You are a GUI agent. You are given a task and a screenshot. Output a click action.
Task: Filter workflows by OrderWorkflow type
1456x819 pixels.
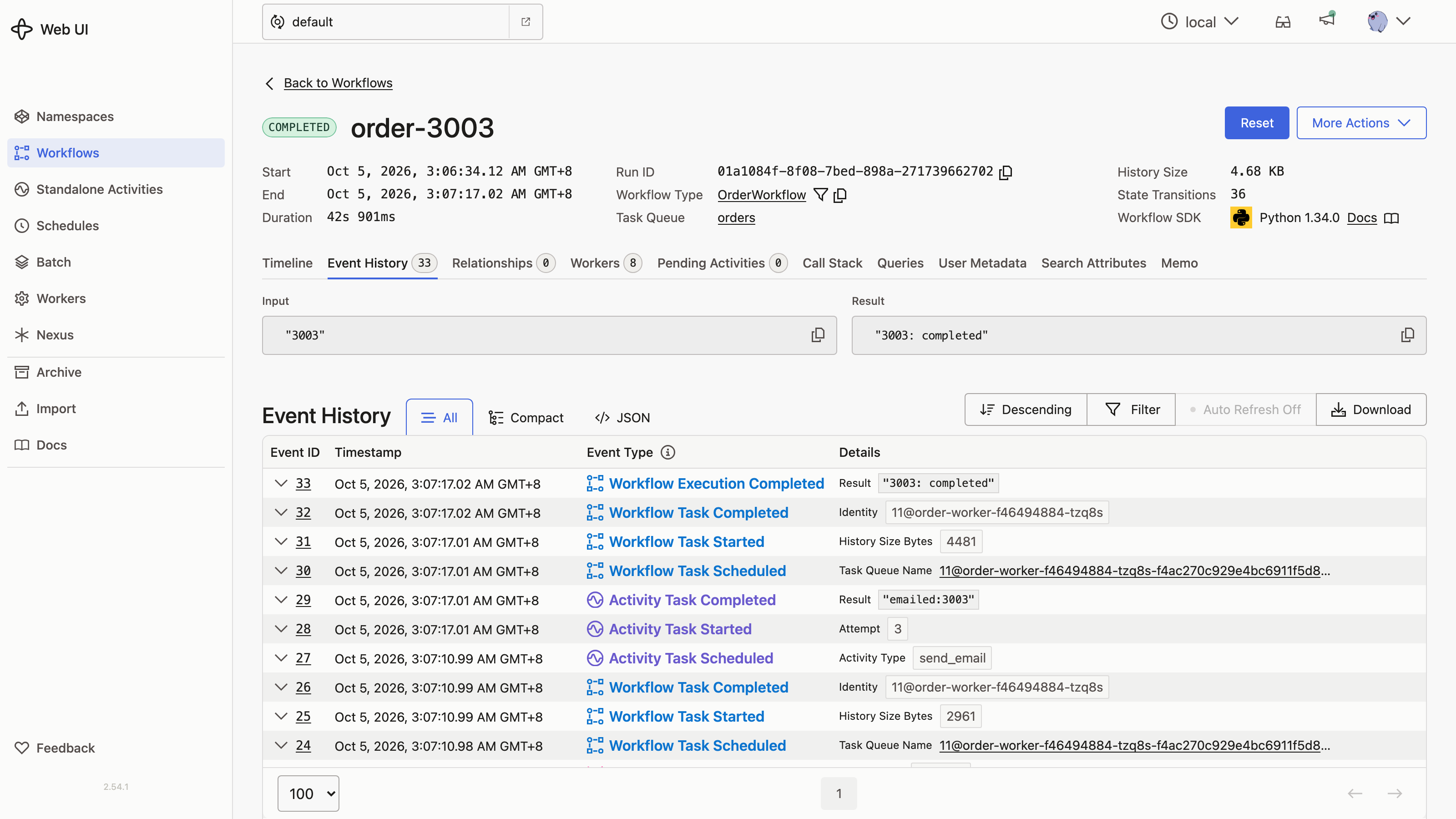(820, 195)
